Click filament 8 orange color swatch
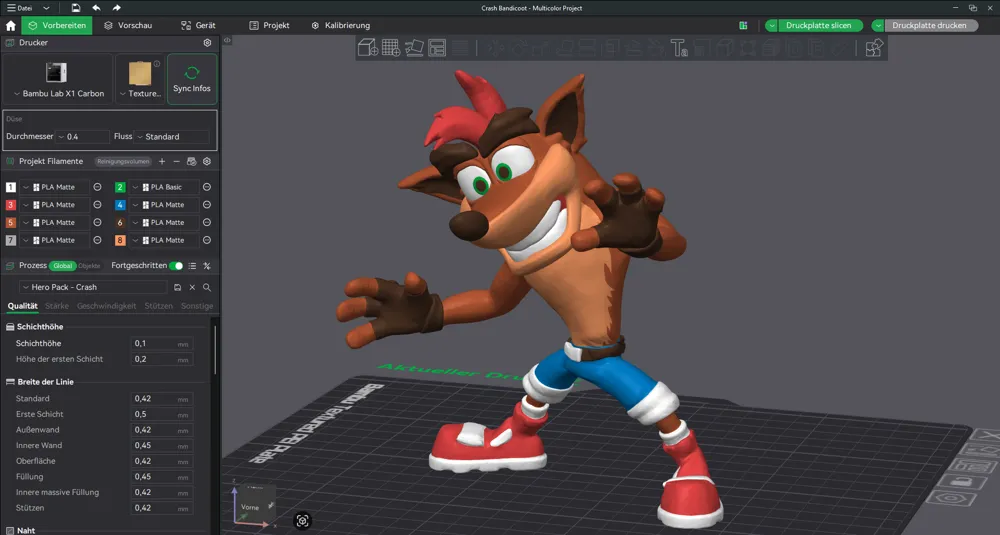 120,240
